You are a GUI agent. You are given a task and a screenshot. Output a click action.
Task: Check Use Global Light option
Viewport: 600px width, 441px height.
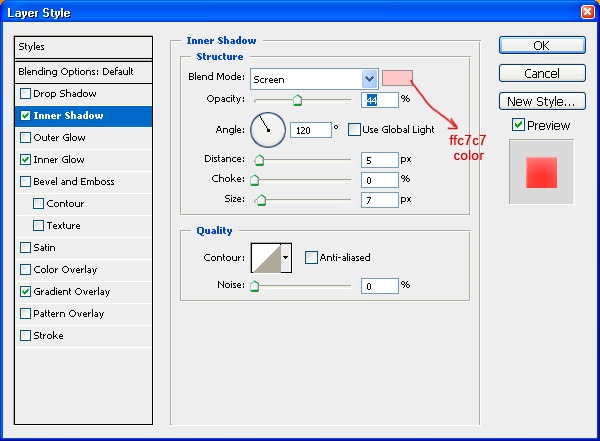(354, 130)
